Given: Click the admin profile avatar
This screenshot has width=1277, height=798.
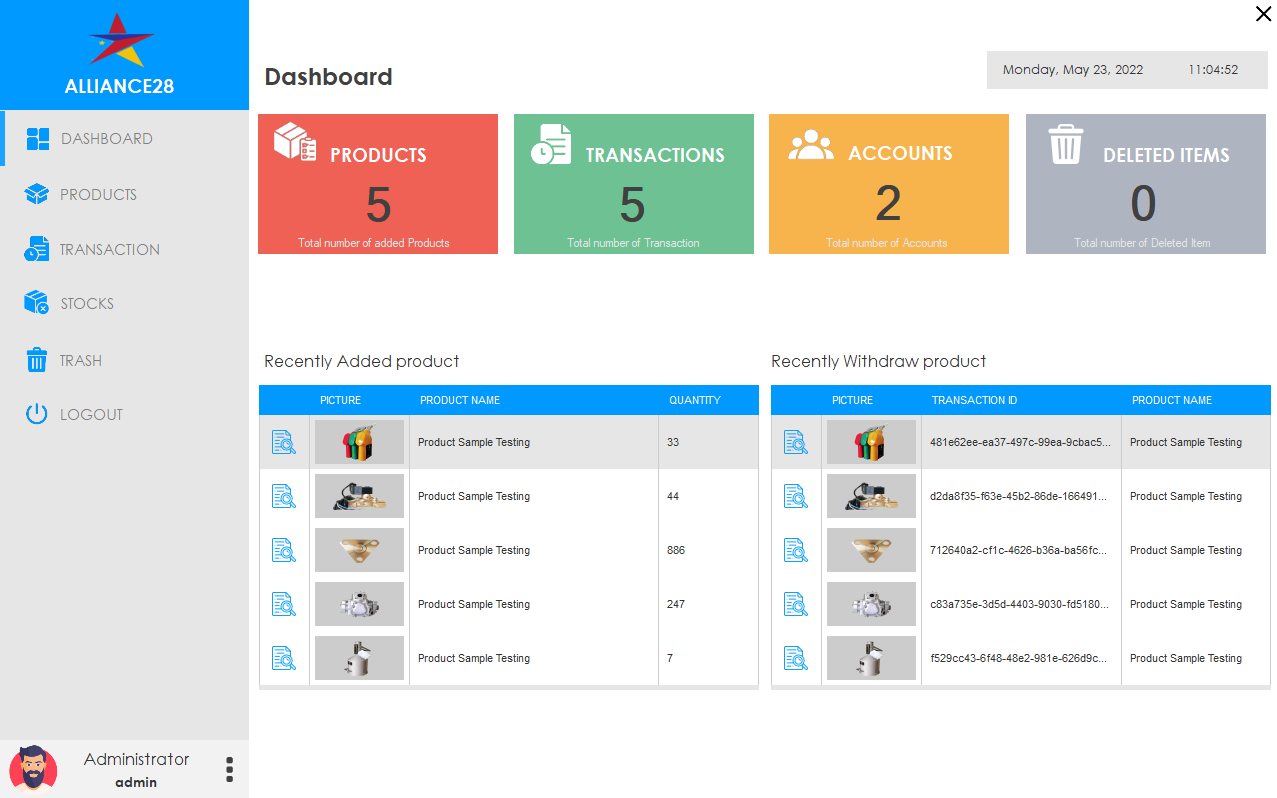Looking at the screenshot, I should click(x=33, y=768).
